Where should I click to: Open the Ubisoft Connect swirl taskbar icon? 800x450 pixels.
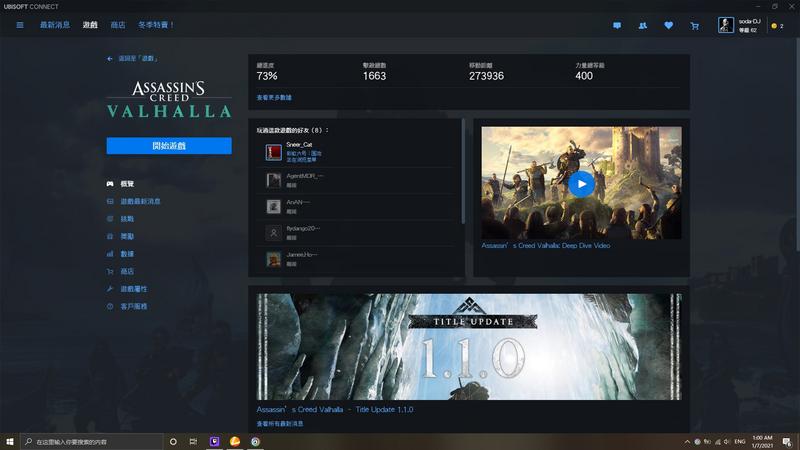[x=255, y=441]
